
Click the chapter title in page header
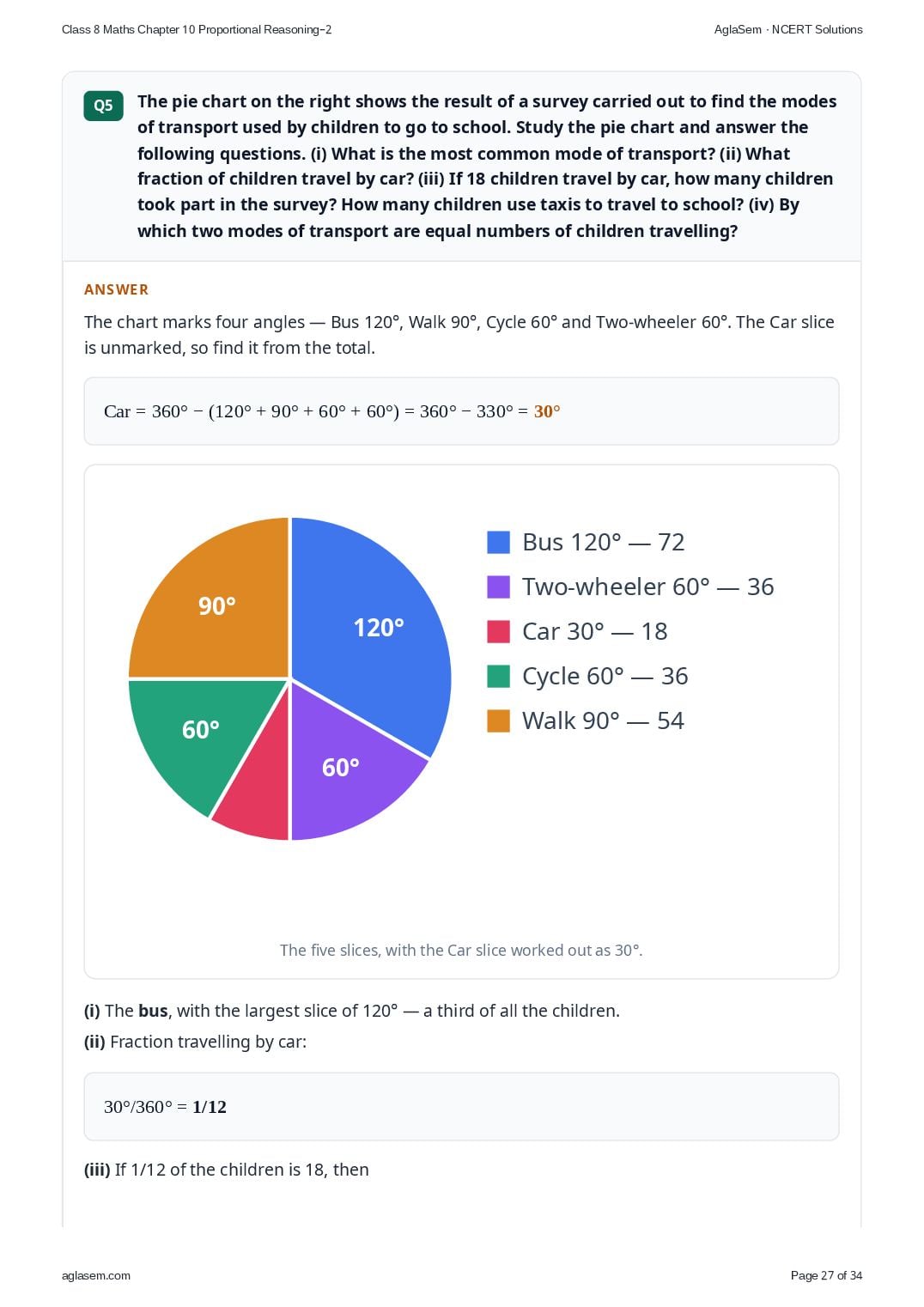197,29
